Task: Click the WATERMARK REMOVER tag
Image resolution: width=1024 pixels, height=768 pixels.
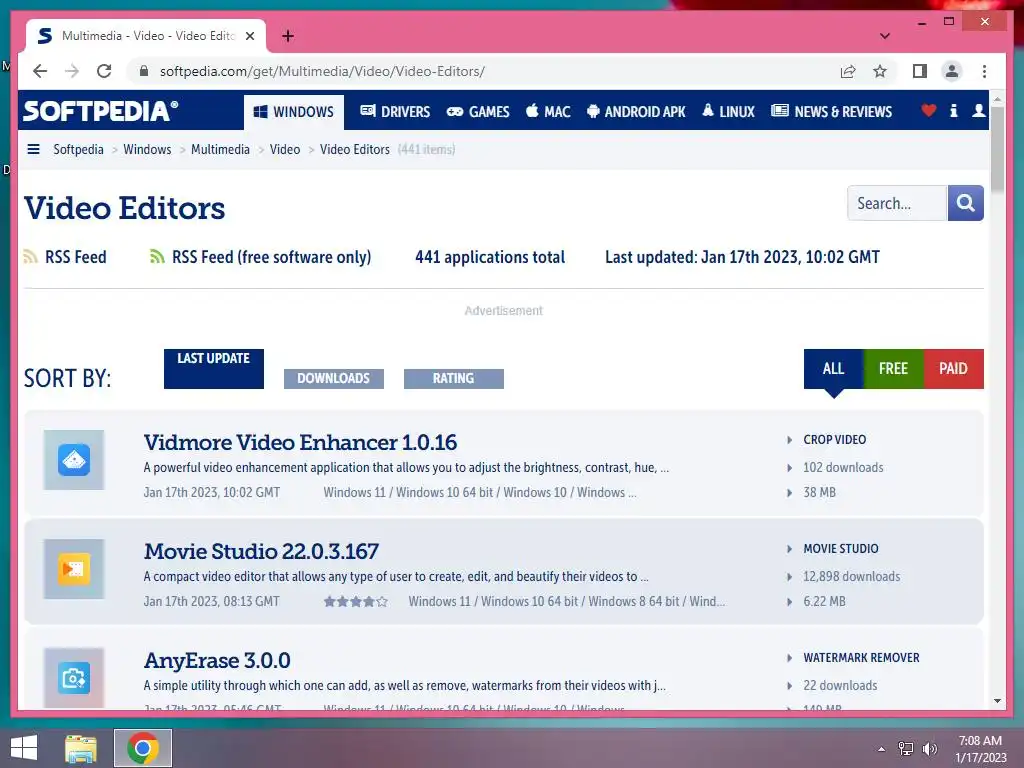Action: [x=861, y=658]
